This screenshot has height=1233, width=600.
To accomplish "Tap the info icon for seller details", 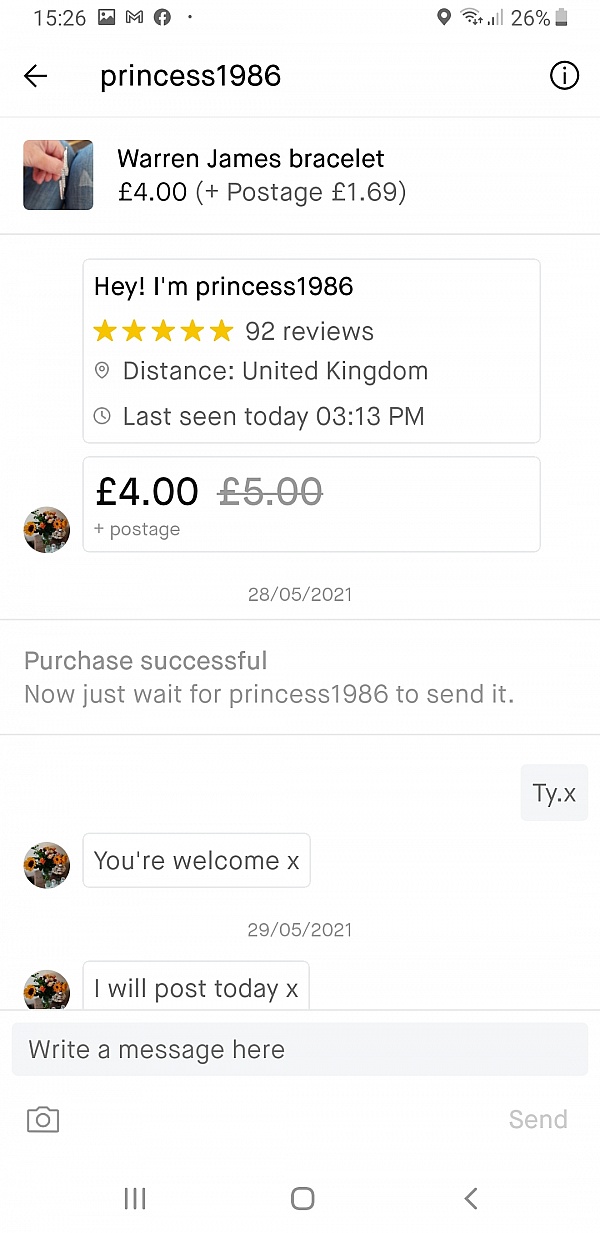I will [564, 76].
